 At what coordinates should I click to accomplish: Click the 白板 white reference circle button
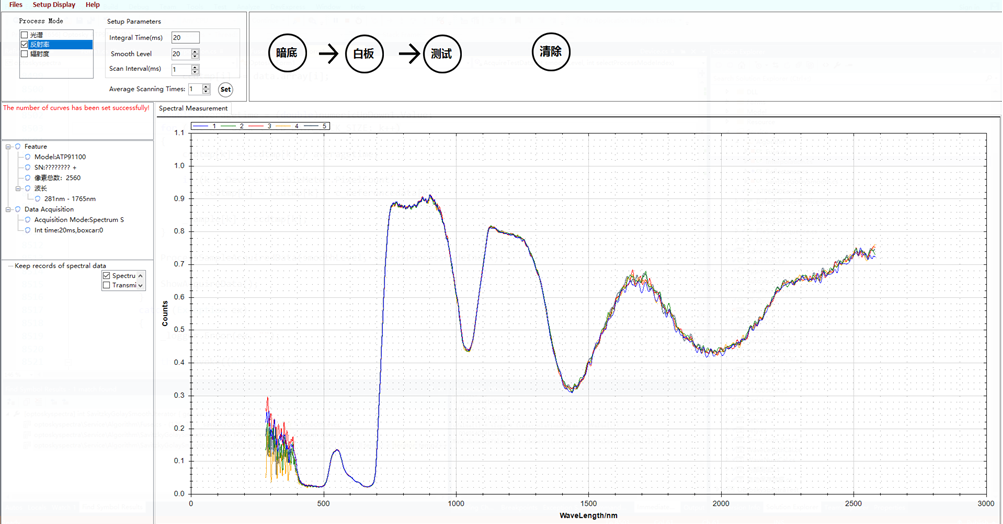point(363,53)
